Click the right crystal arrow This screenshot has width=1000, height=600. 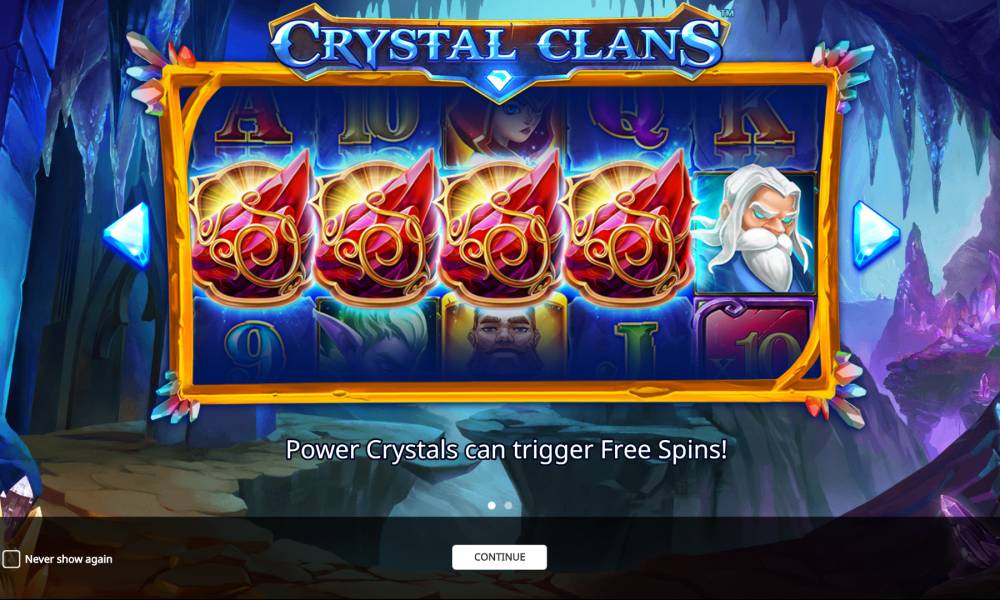(x=875, y=235)
